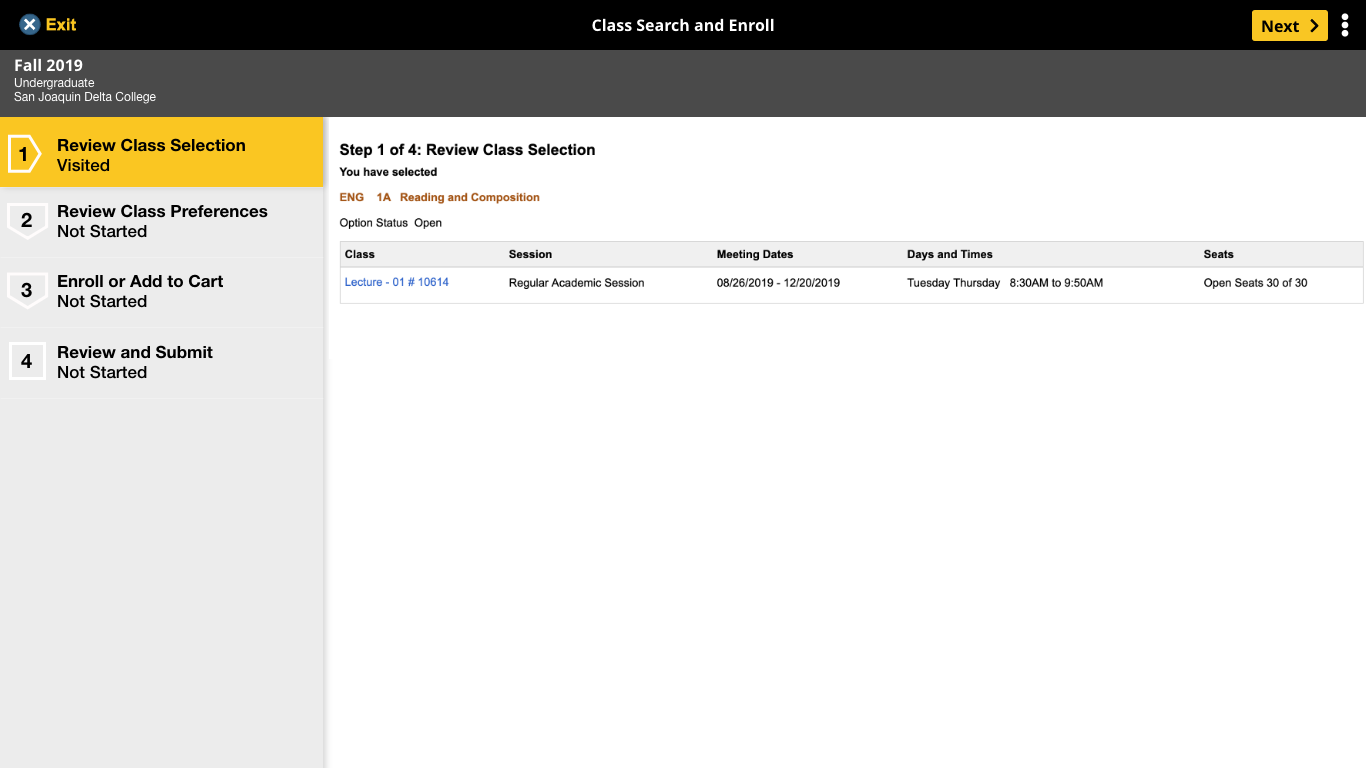This screenshot has width=1366, height=768.
Task: Click the X icon next to Exit
Action: [27, 25]
